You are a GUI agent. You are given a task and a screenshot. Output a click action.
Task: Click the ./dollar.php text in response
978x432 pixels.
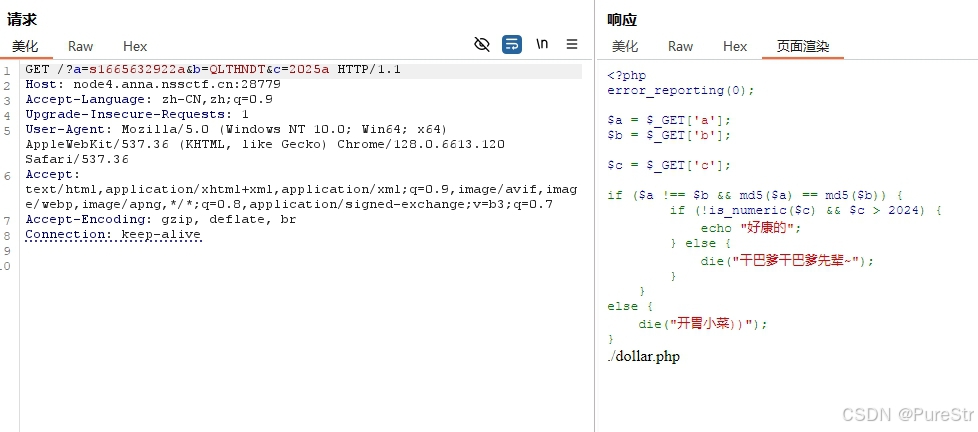point(643,357)
